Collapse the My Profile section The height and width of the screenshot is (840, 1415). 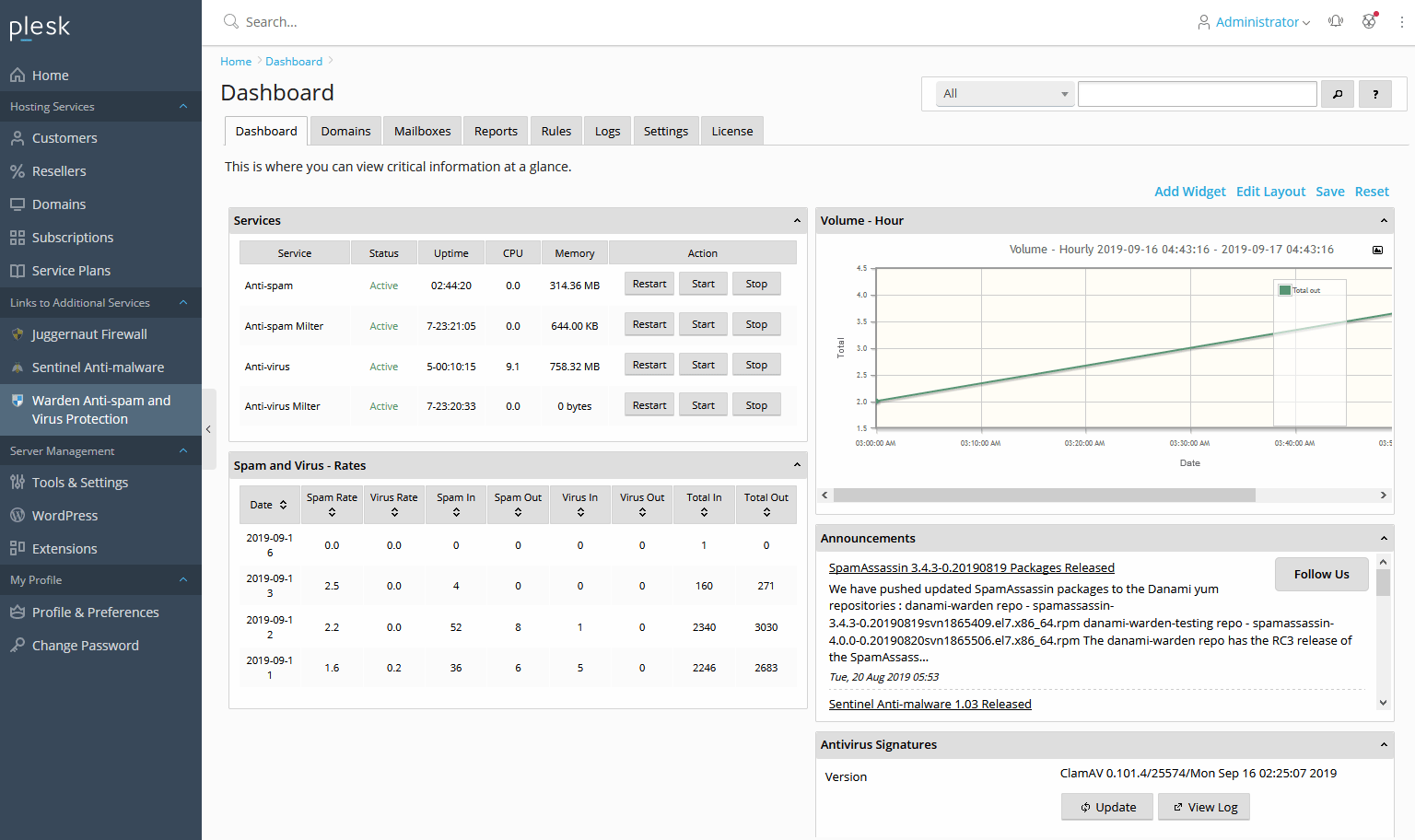183,580
